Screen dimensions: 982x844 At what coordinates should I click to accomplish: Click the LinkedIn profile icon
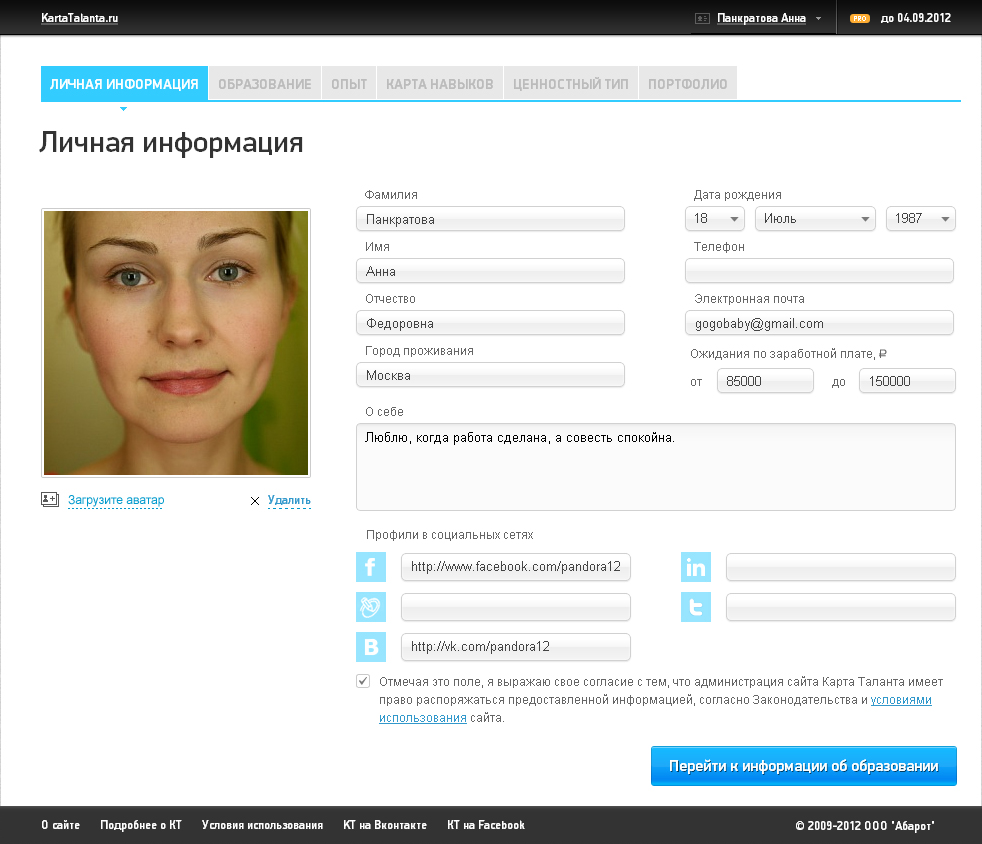696,567
